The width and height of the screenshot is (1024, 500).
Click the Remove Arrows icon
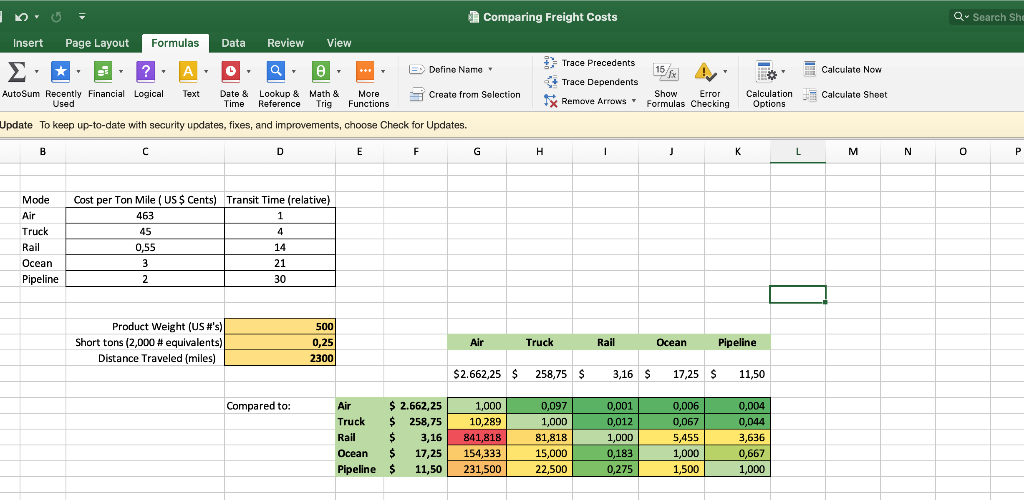tap(550, 101)
